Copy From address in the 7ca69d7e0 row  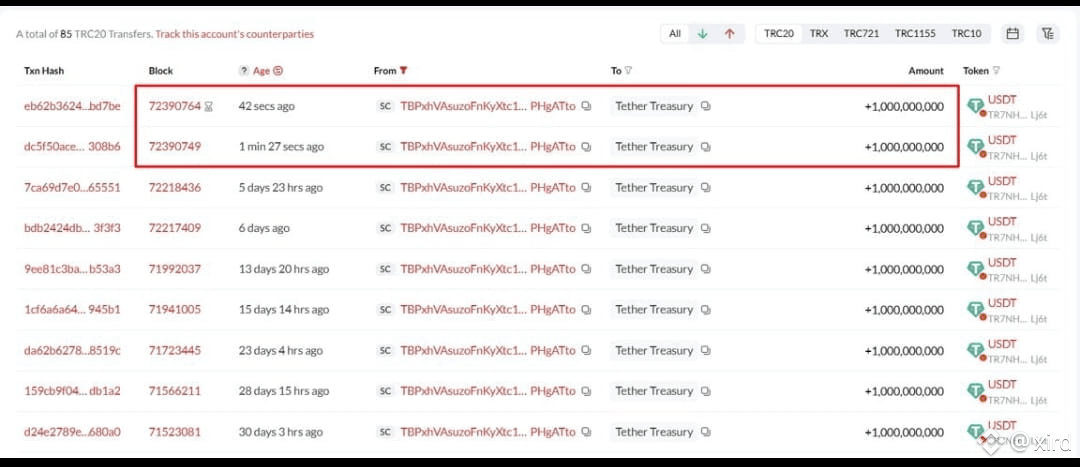coord(586,187)
